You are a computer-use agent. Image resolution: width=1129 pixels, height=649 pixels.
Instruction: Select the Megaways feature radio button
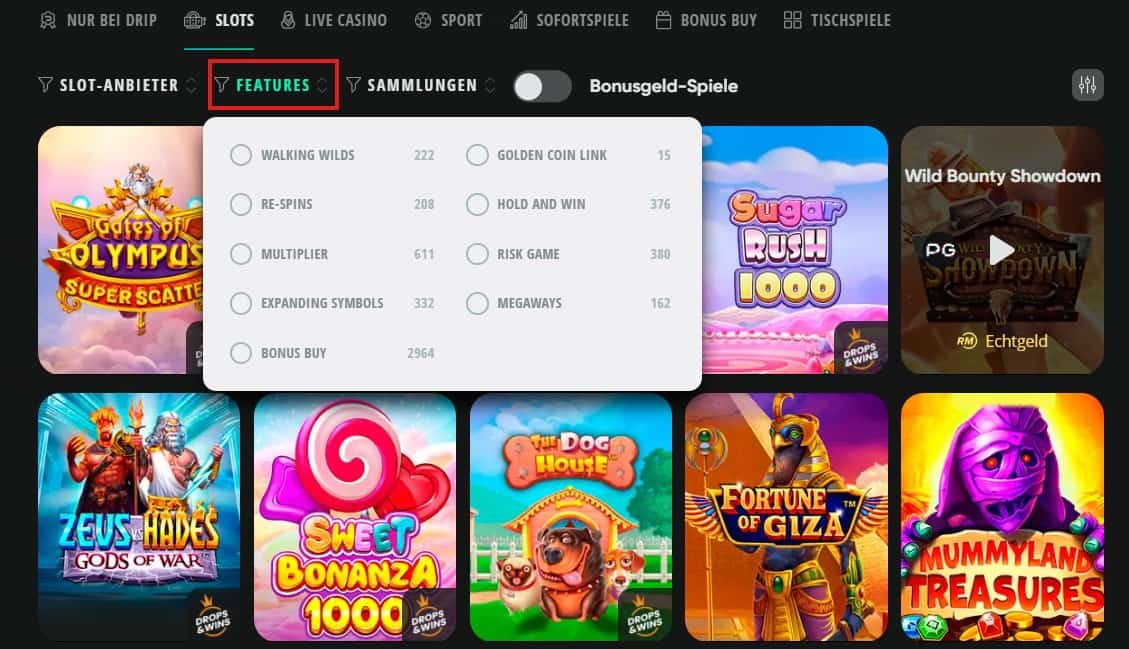point(477,303)
